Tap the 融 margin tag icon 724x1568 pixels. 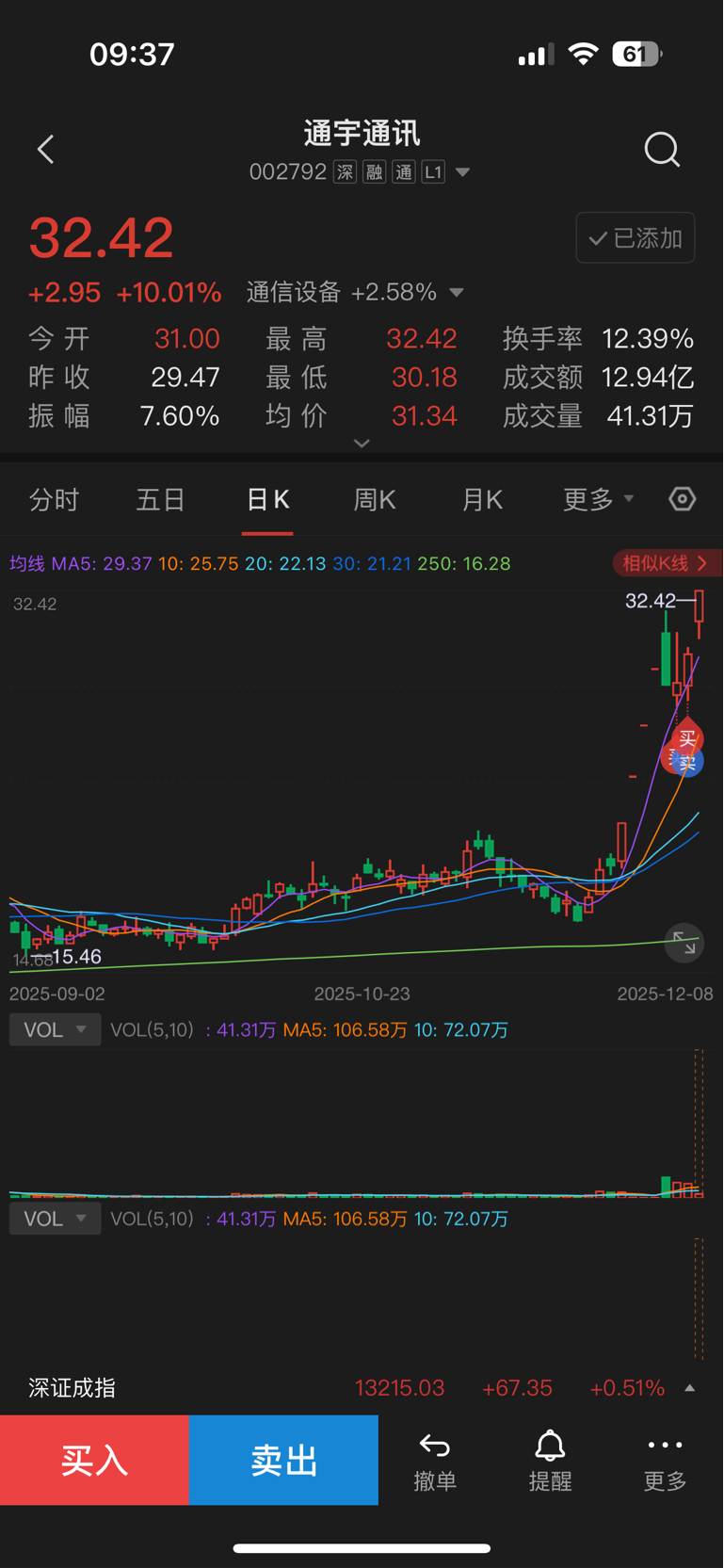pyautogui.click(x=375, y=172)
